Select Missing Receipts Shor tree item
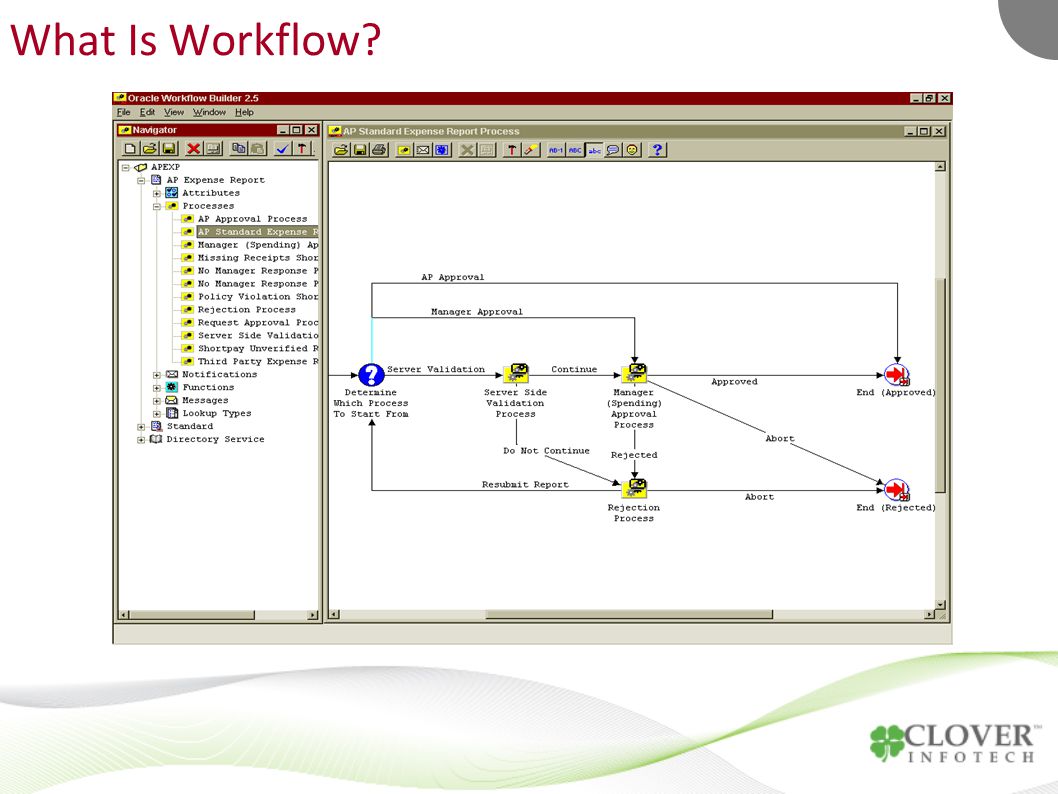This screenshot has width=1058, height=794. [258, 258]
